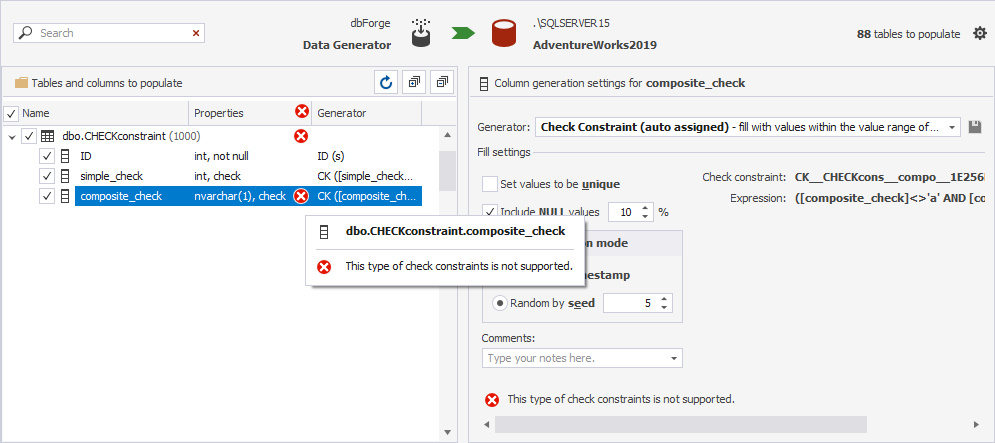Refresh the tables list
This screenshot has width=995, height=443.
386,82
